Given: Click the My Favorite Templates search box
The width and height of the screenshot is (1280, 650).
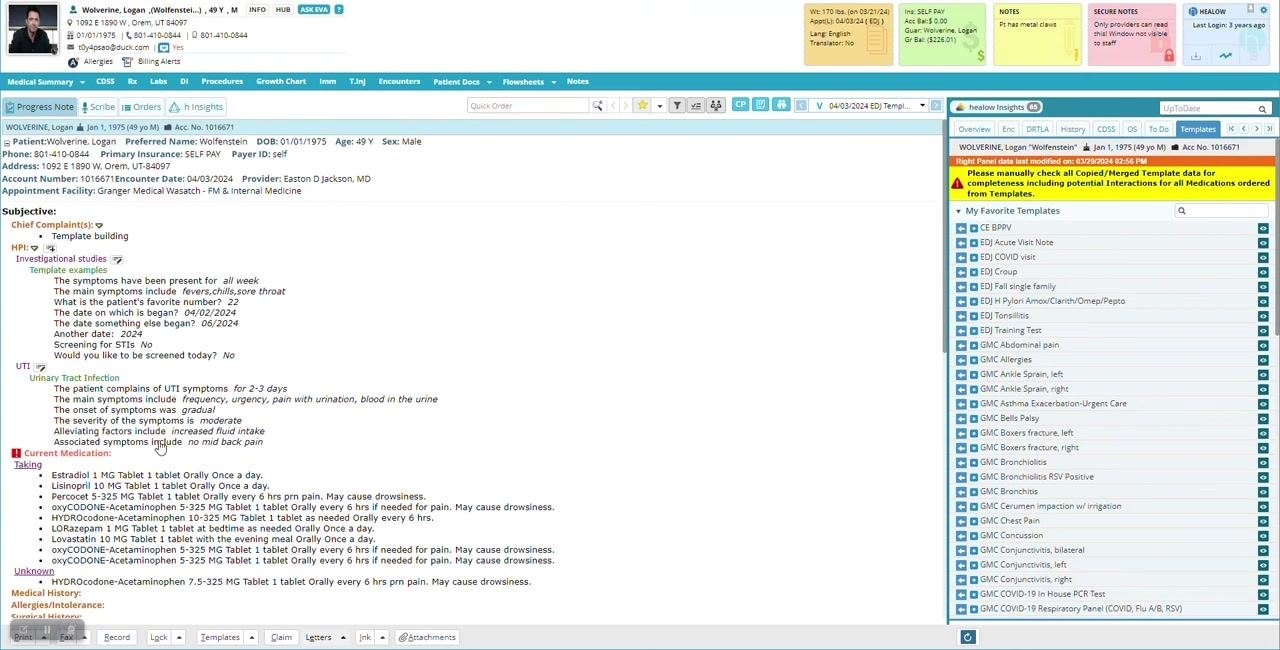Looking at the screenshot, I should 1222,211.
